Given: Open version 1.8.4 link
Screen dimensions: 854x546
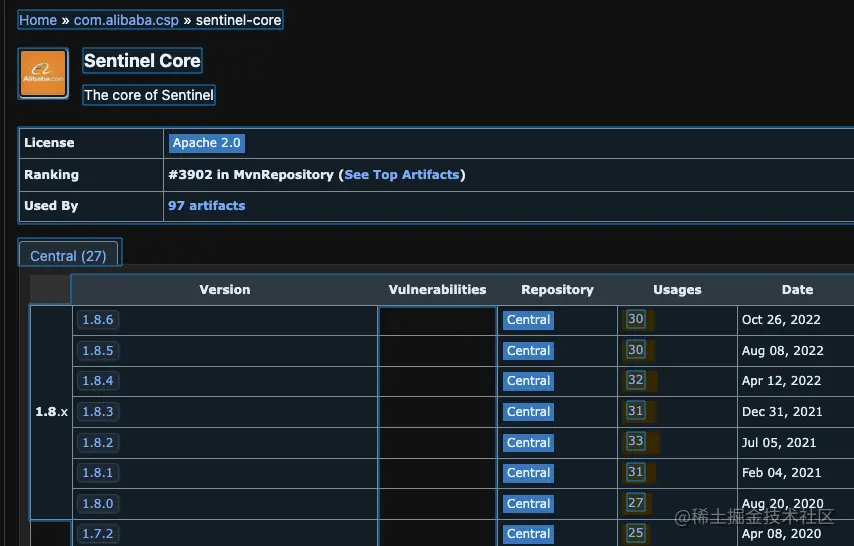Looking at the screenshot, I should (x=98, y=380).
